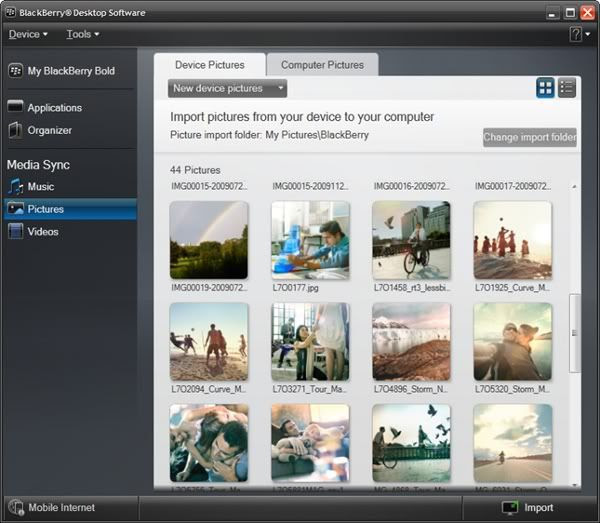Select the L7O5320_Storm couple thumbnail
The image size is (600, 523).
pyautogui.click(x=513, y=341)
